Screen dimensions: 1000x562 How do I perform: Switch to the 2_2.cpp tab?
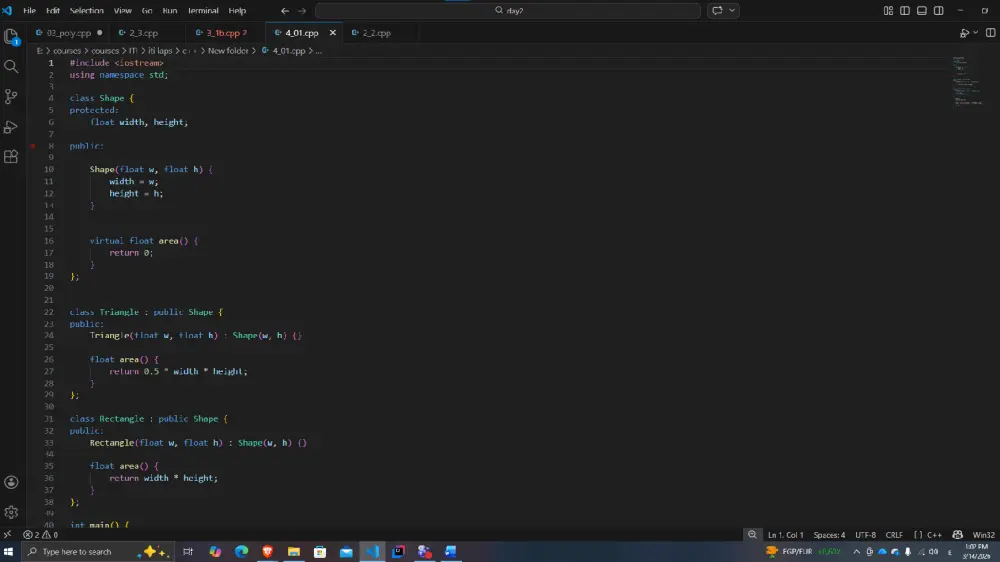[x=376, y=33]
